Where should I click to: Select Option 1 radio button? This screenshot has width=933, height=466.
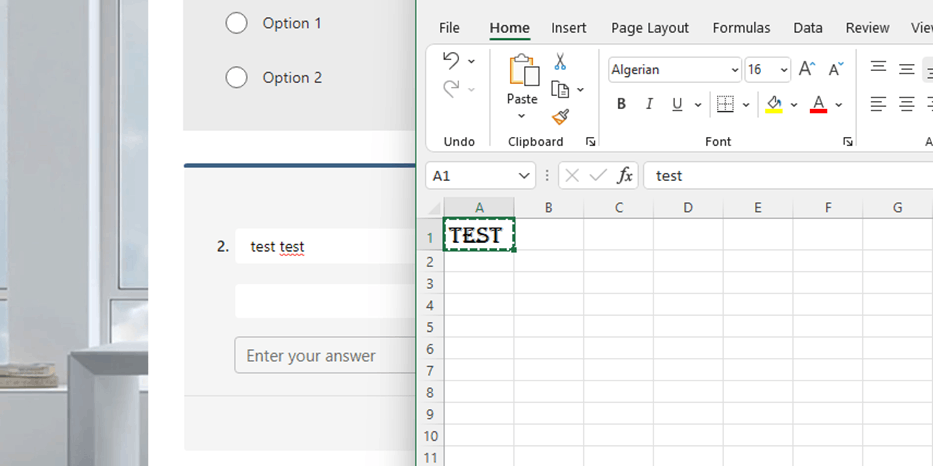236,23
